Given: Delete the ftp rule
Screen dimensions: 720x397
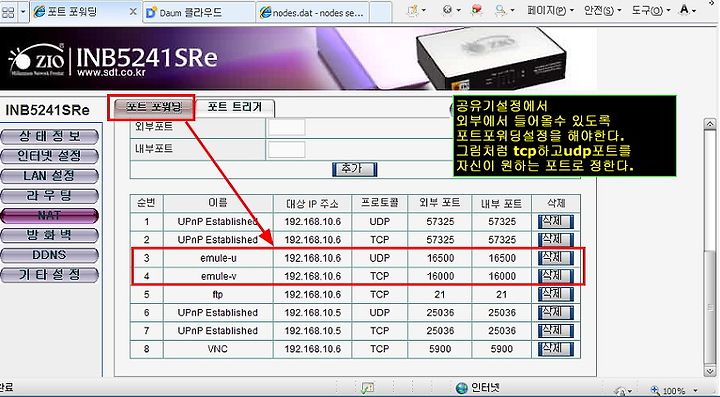Looking at the screenshot, I should 556,294.
